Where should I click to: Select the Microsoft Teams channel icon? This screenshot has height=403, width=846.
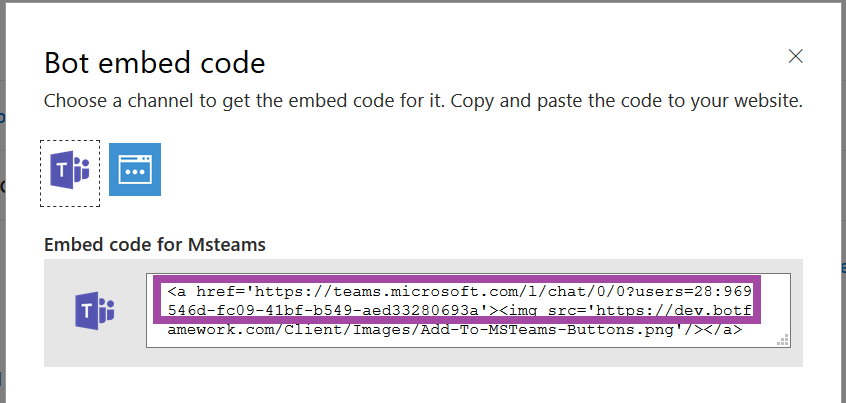pyautogui.click(x=70, y=173)
